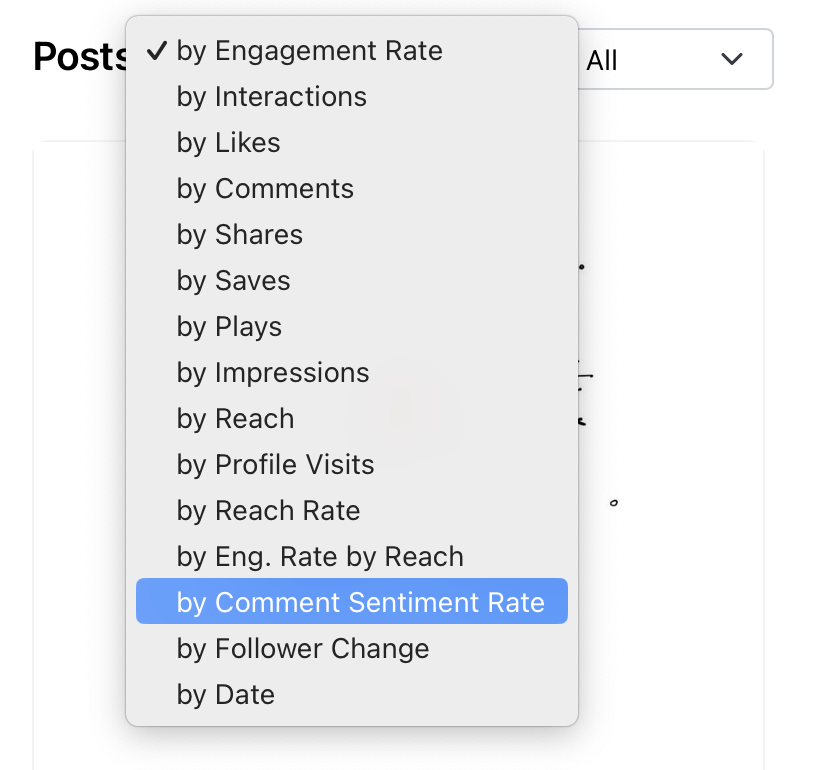836x770 pixels.
Task: Sort posts by Reach Rate
Action: [x=268, y=511]
